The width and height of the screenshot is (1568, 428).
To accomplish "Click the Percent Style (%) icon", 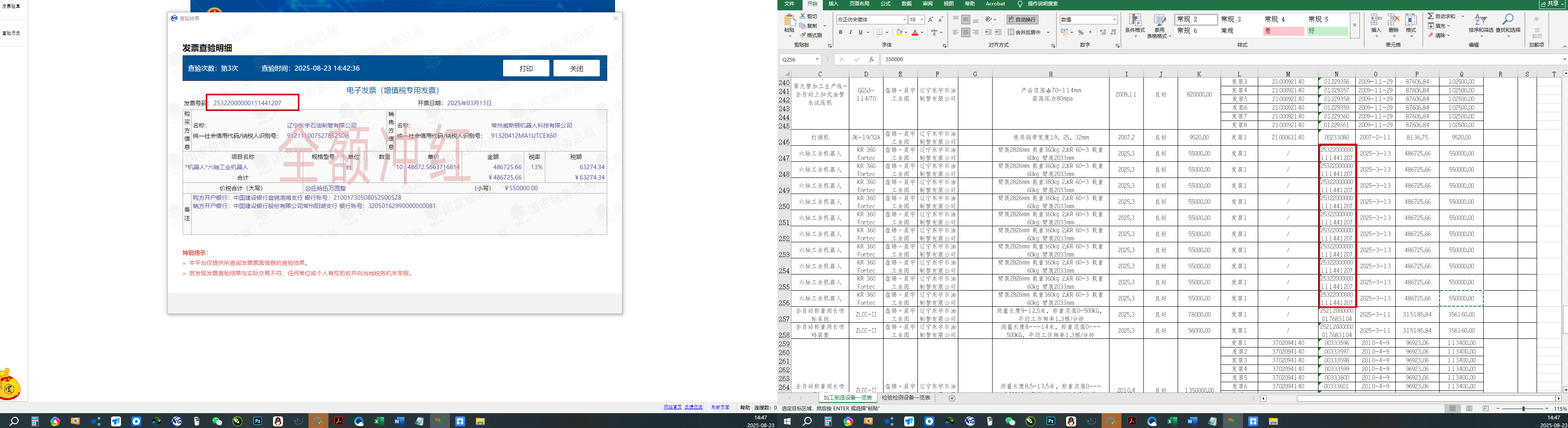I will [x=1081, y=32].
